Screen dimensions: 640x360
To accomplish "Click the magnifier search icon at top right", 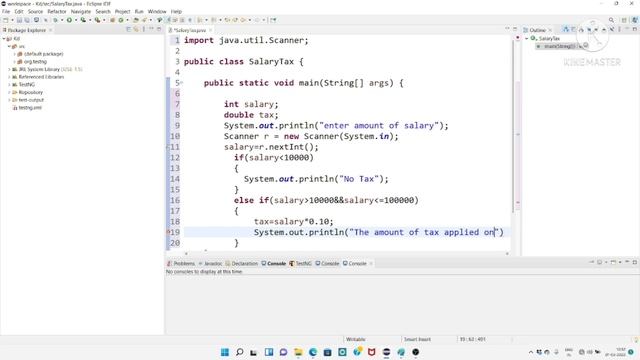I will [611, 20].
